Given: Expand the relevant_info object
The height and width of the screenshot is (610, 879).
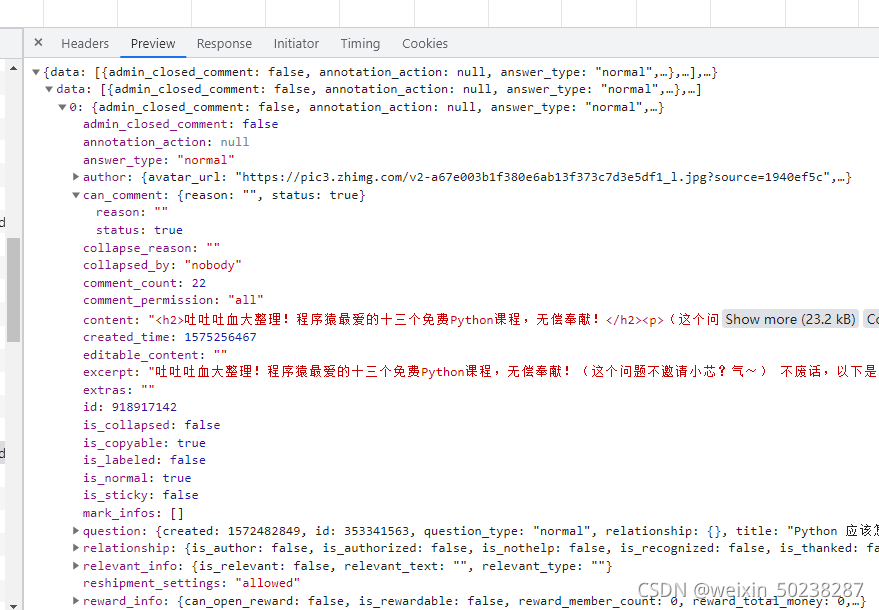Looking at the screenshot, I should [x=76, y=566].
